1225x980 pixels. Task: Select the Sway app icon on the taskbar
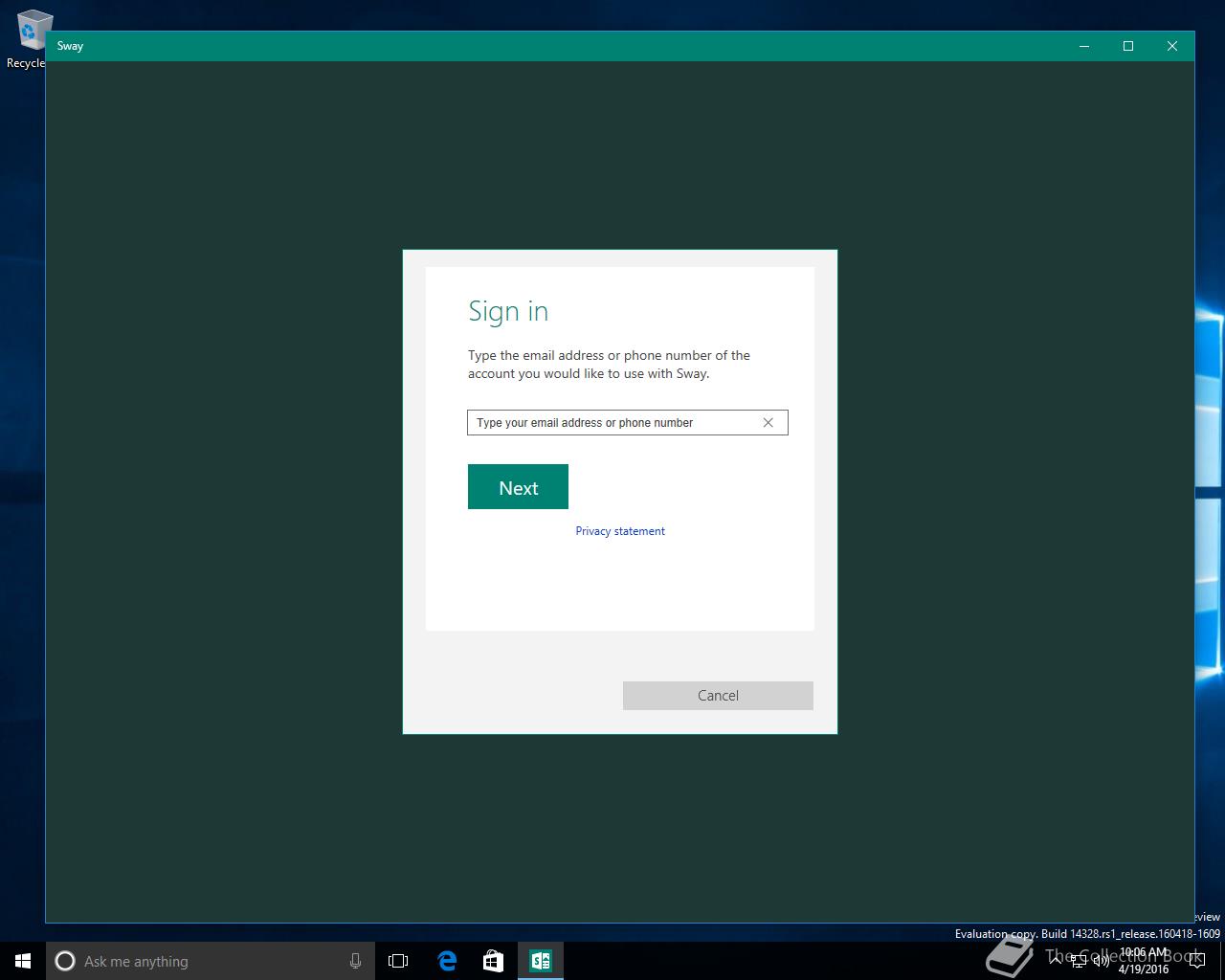[x=540, y=961]
